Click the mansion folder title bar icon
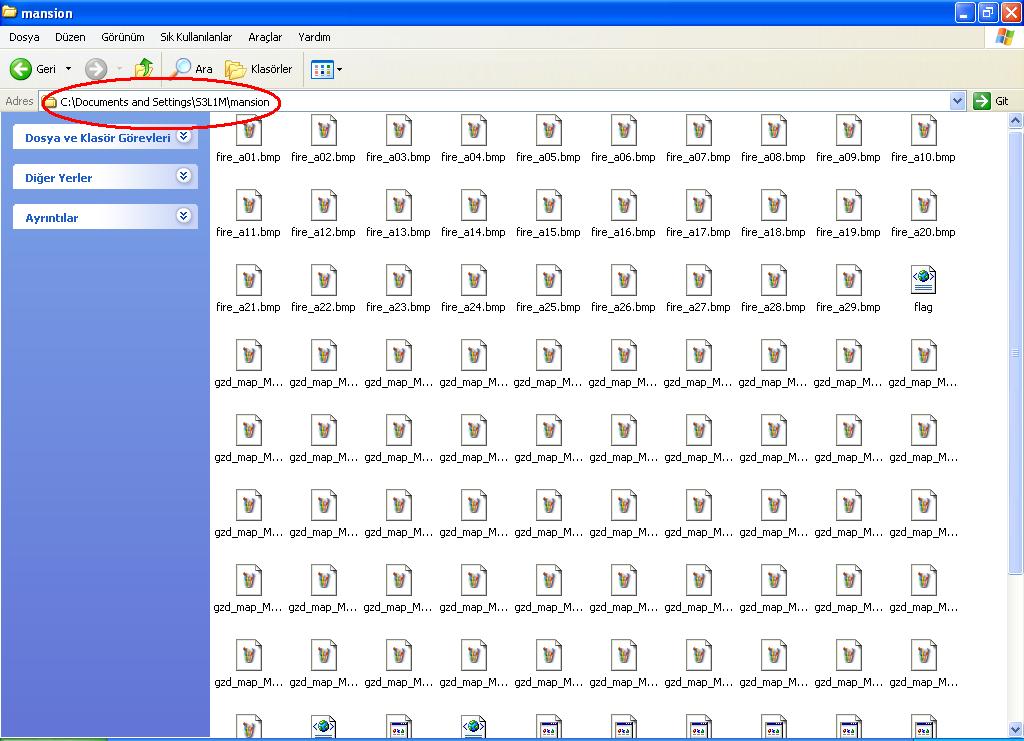Image resolution: width=1024 pixels, height=741 pixels. [x=9, y=12]
